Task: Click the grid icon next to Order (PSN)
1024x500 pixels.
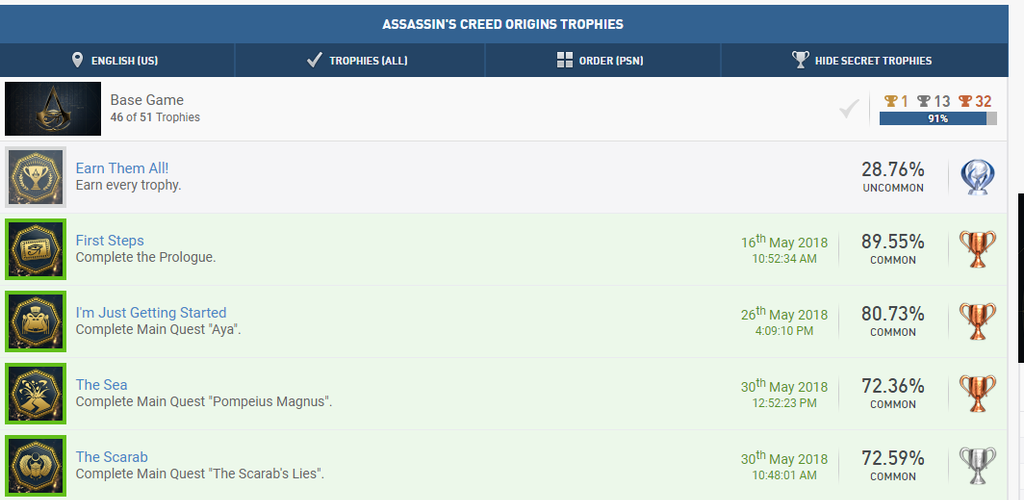Action: coord(564,61)
